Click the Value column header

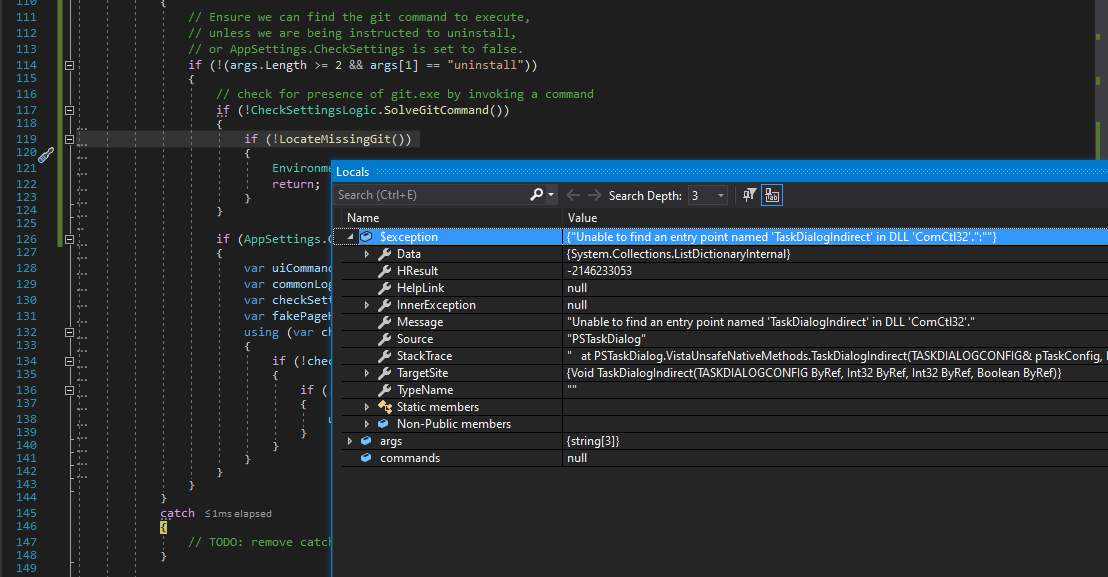click(x=580, y=217)
